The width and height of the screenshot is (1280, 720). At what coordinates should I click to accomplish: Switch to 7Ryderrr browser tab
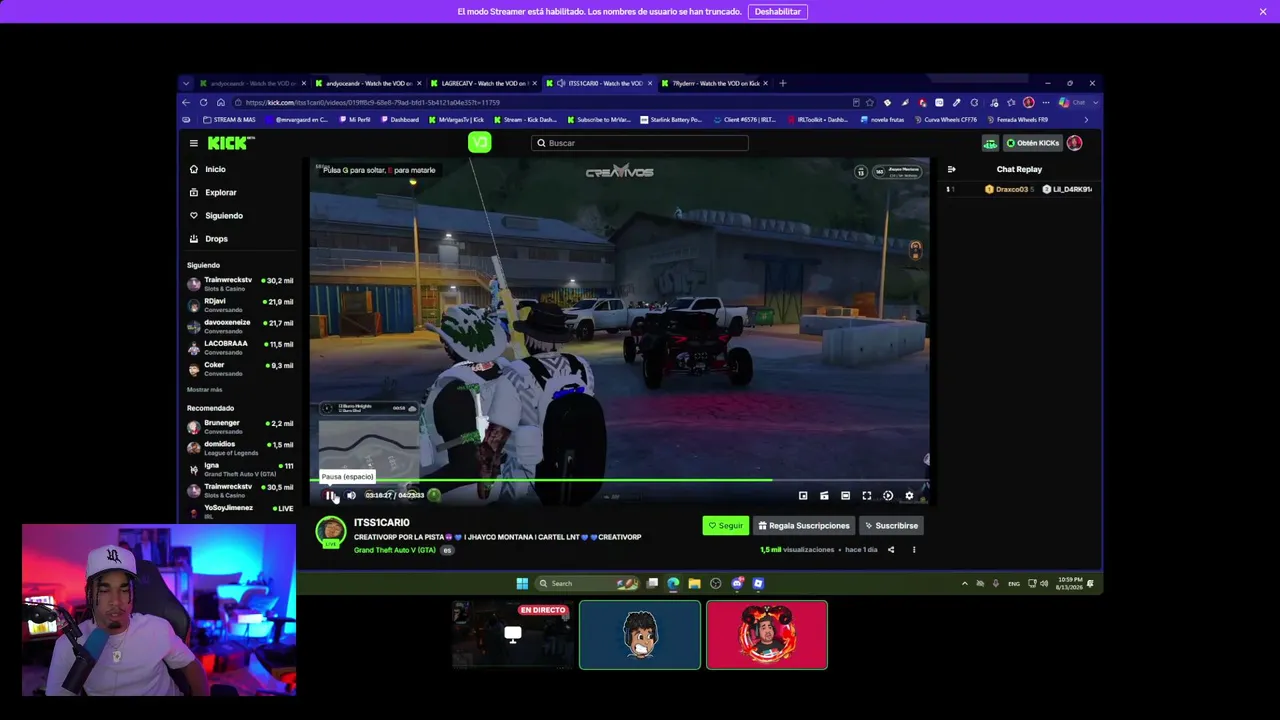tap(714, 83)
